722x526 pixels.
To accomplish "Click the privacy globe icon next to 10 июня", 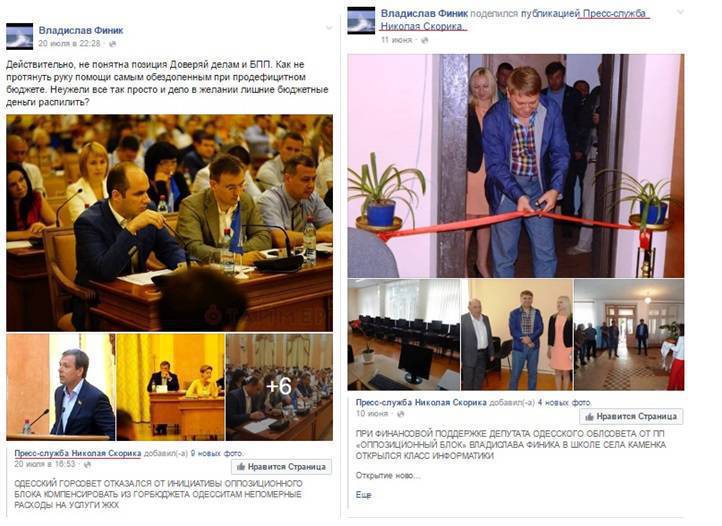I will tap(401, 414).
